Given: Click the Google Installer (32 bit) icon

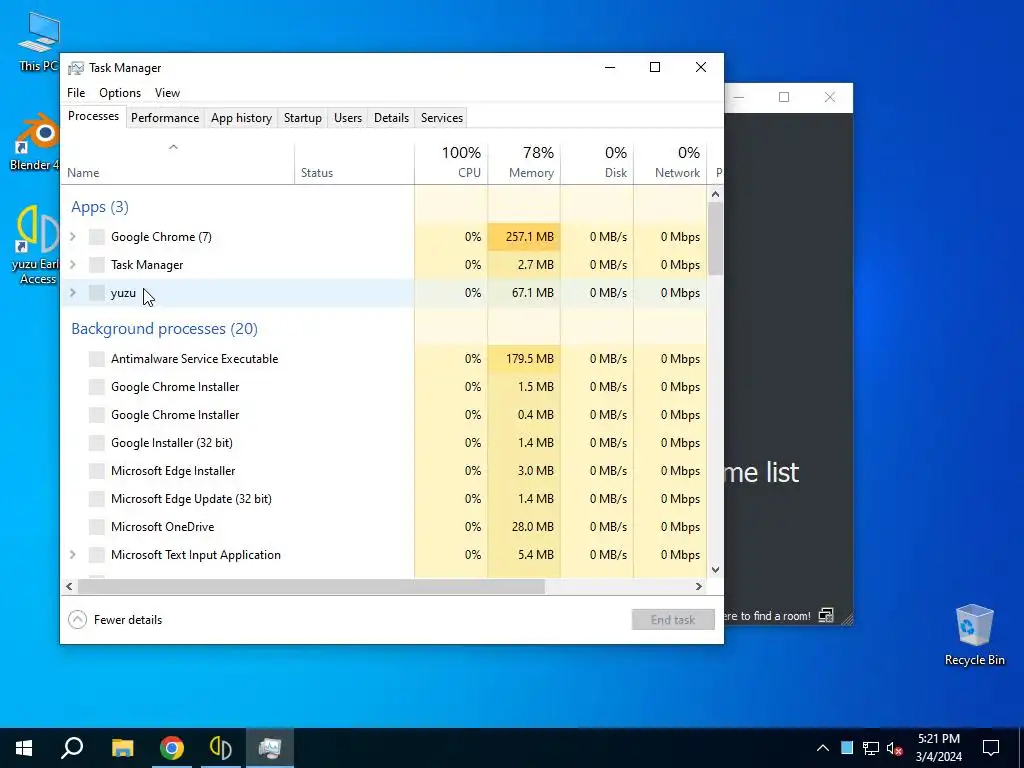Looking at the screenshot, I should [97, 443].
